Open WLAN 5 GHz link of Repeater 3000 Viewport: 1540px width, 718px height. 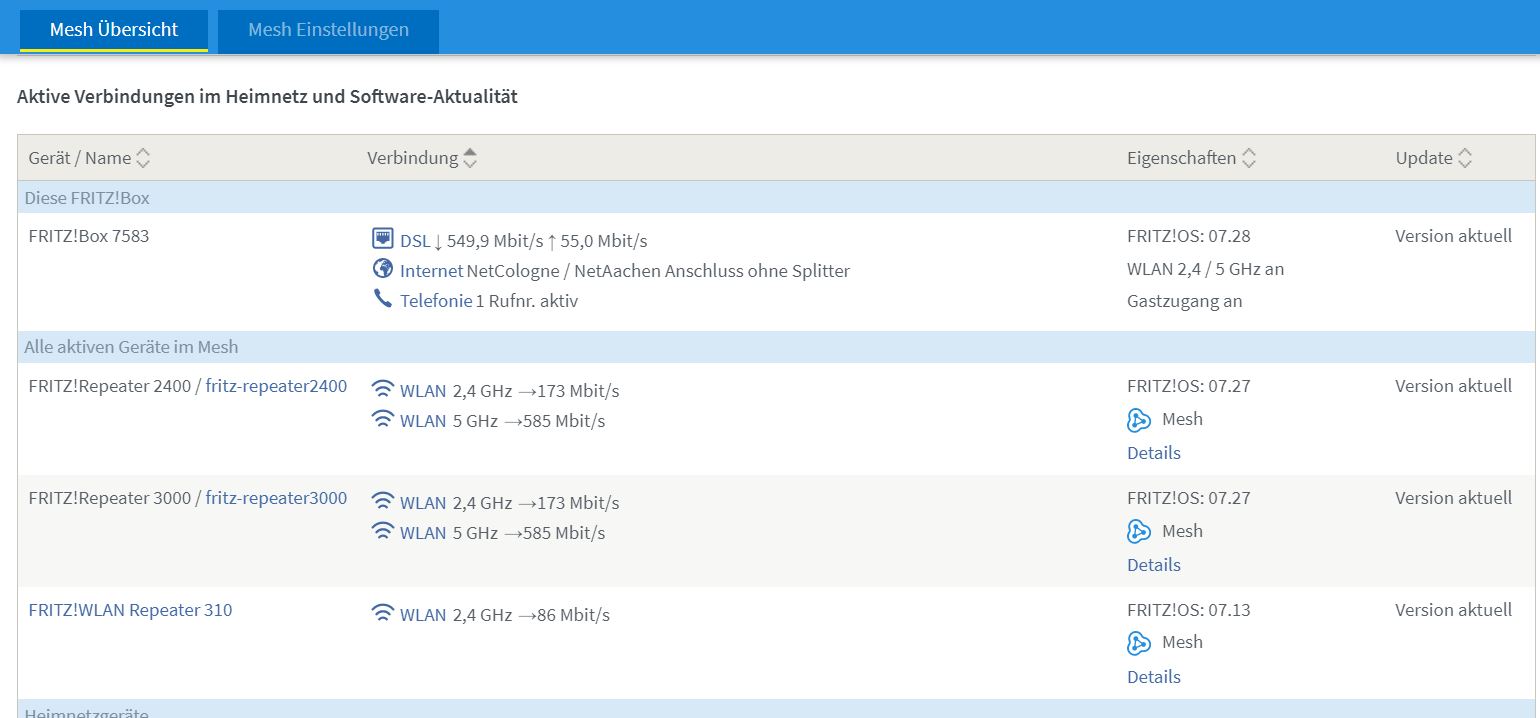click(423, 533)
